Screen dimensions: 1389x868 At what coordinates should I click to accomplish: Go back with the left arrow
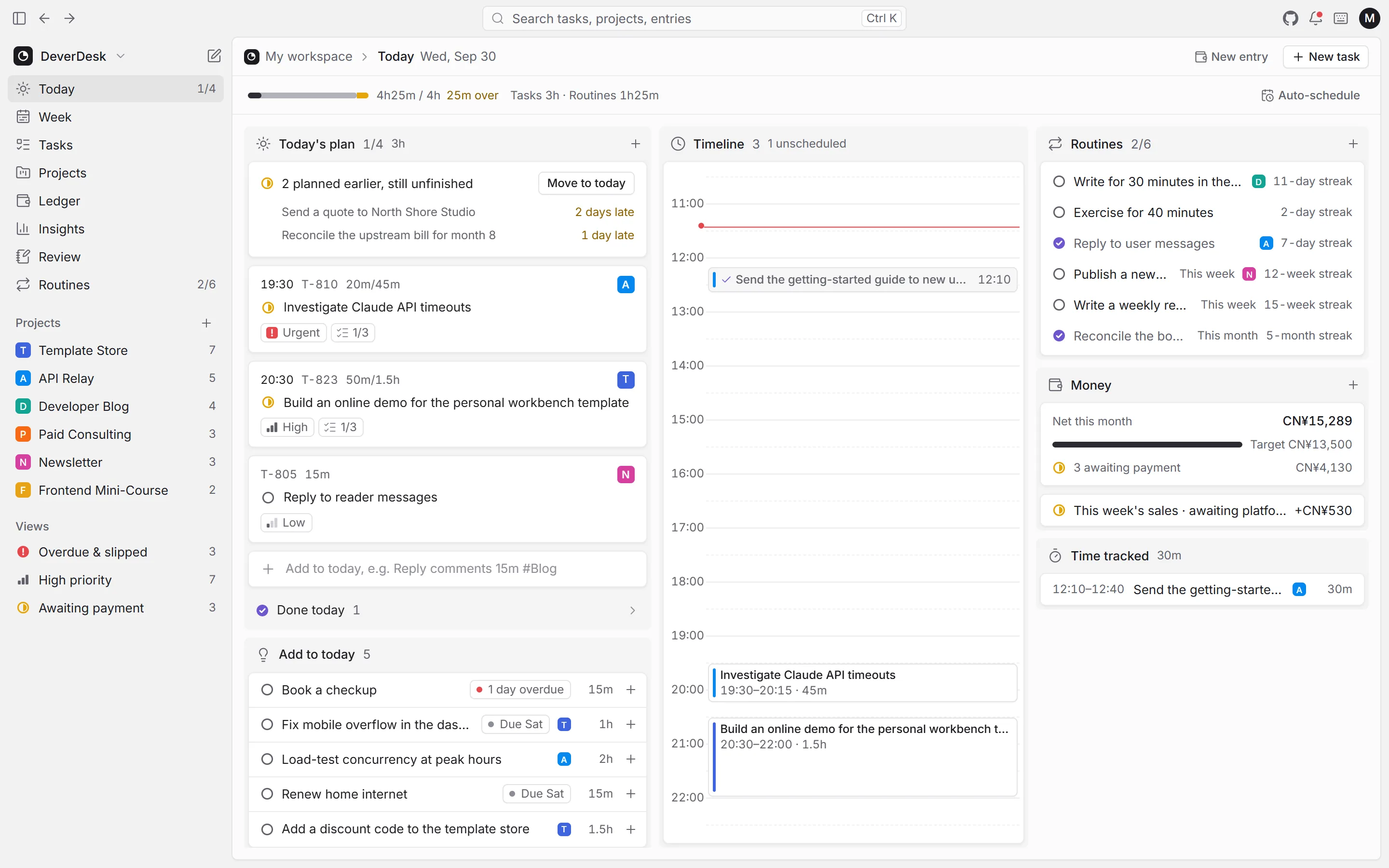pyautogui.click(x=44, y=18)
